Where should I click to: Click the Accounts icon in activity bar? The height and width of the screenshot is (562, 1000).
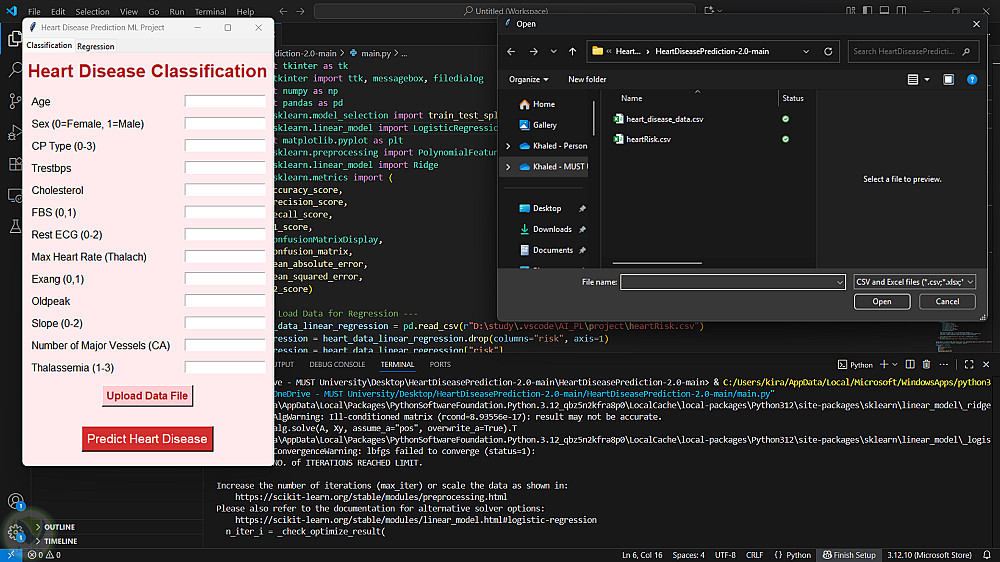coord(15,501)
